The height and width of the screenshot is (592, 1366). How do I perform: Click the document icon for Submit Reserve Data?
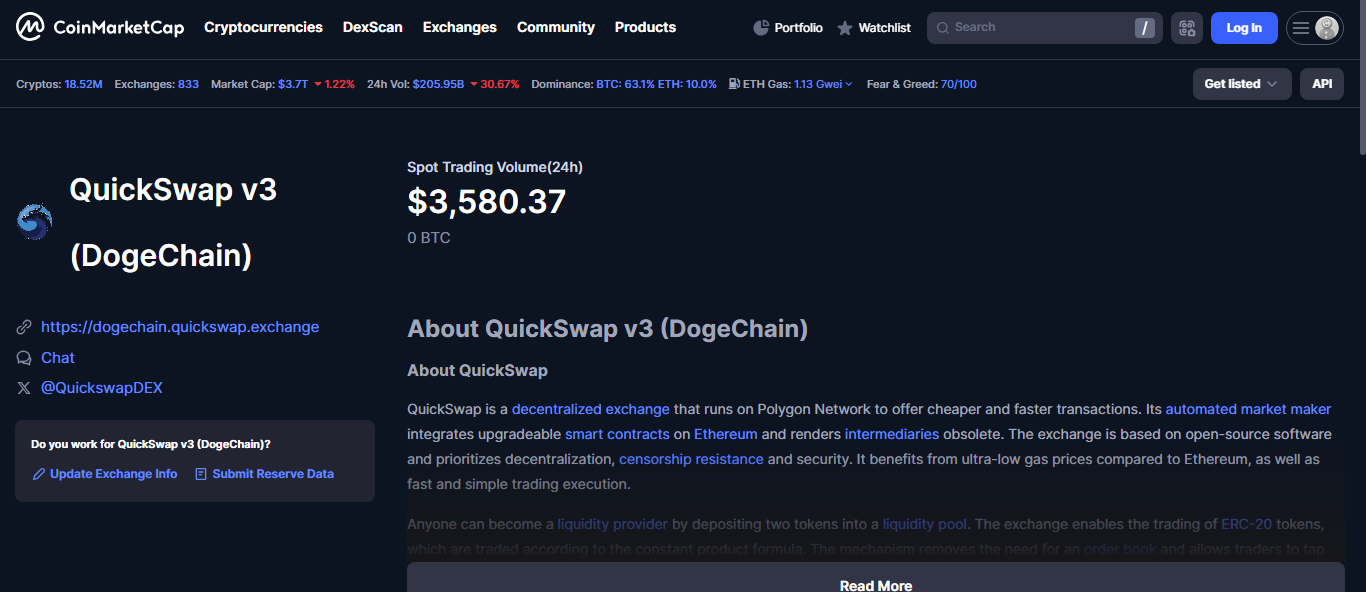click(x=201, y=474)
